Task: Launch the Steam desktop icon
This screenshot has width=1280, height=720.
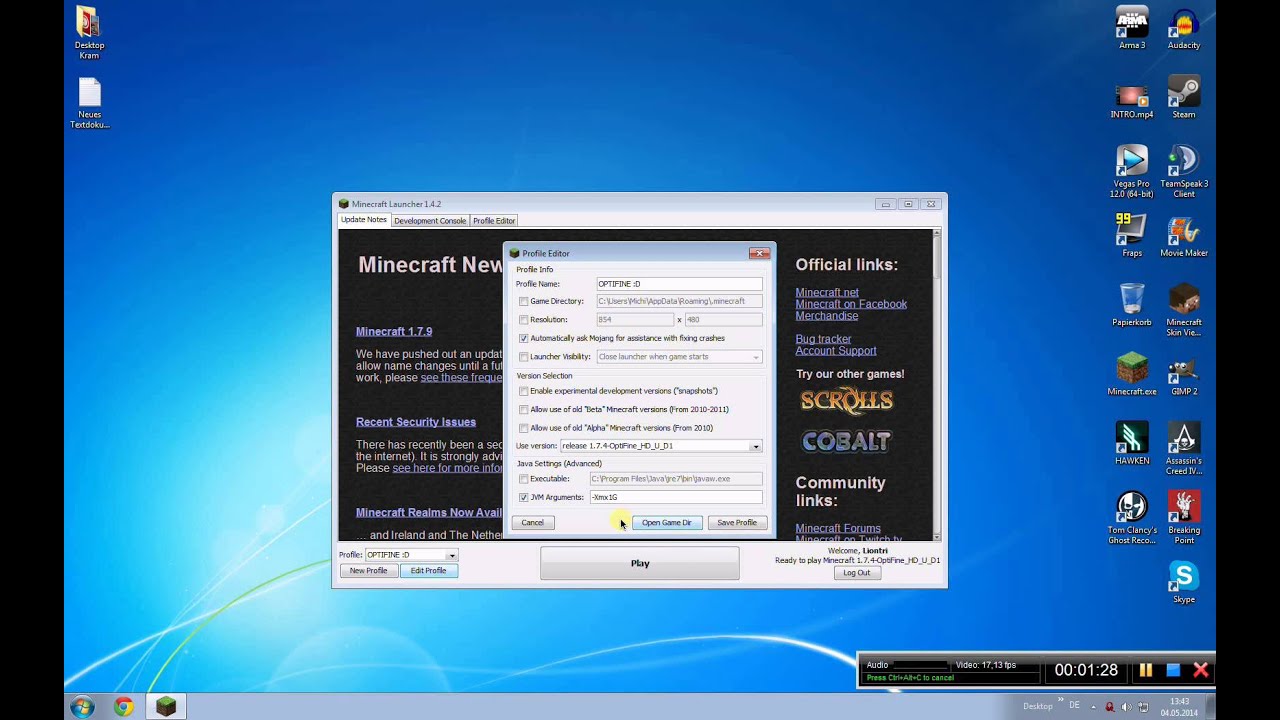Action: tap(1184, 98)
